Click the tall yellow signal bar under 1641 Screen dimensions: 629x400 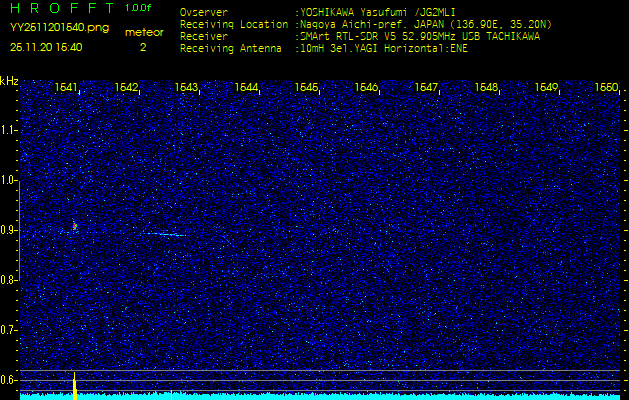[75, 386]
